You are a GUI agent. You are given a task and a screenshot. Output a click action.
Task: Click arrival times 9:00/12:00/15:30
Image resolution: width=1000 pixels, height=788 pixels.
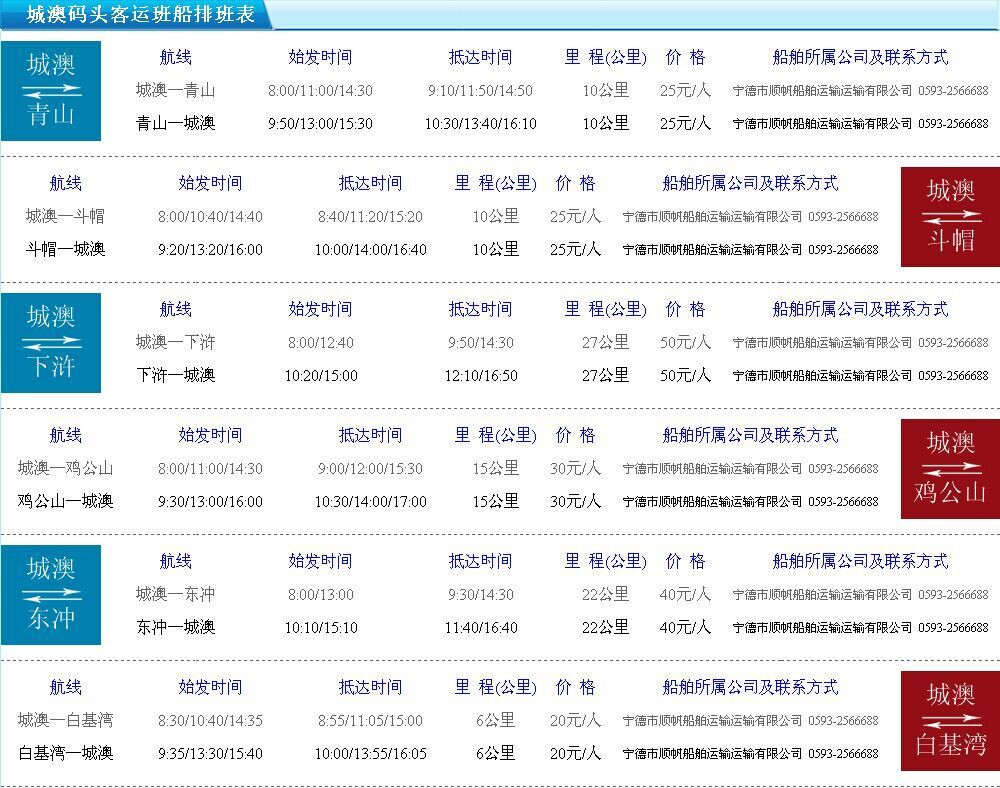click(370, 469)
